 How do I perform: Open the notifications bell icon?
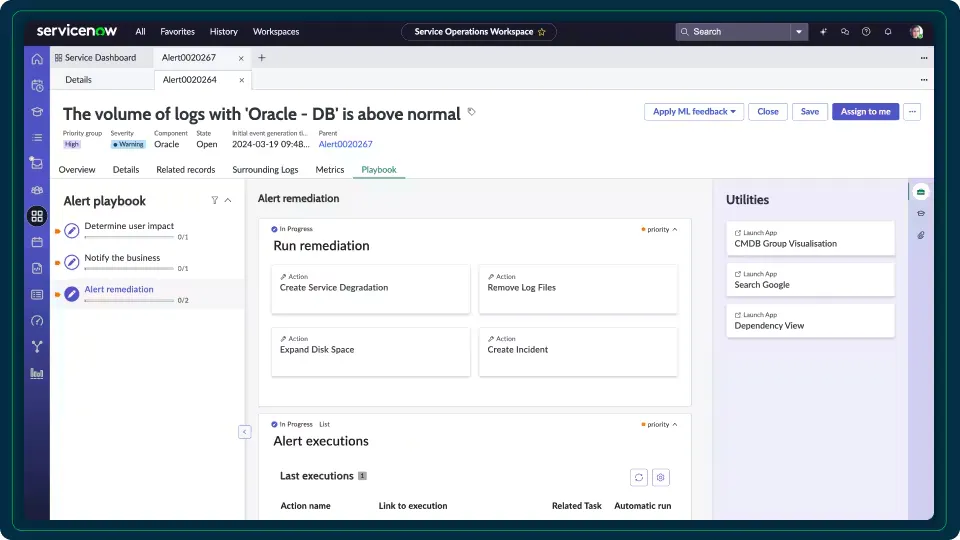888,32
